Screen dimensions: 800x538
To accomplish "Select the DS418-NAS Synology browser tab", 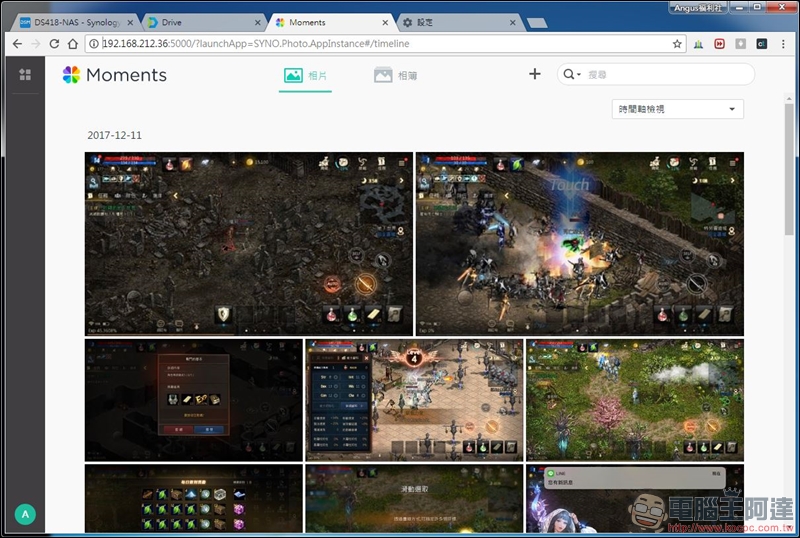I will click(77, 22).
